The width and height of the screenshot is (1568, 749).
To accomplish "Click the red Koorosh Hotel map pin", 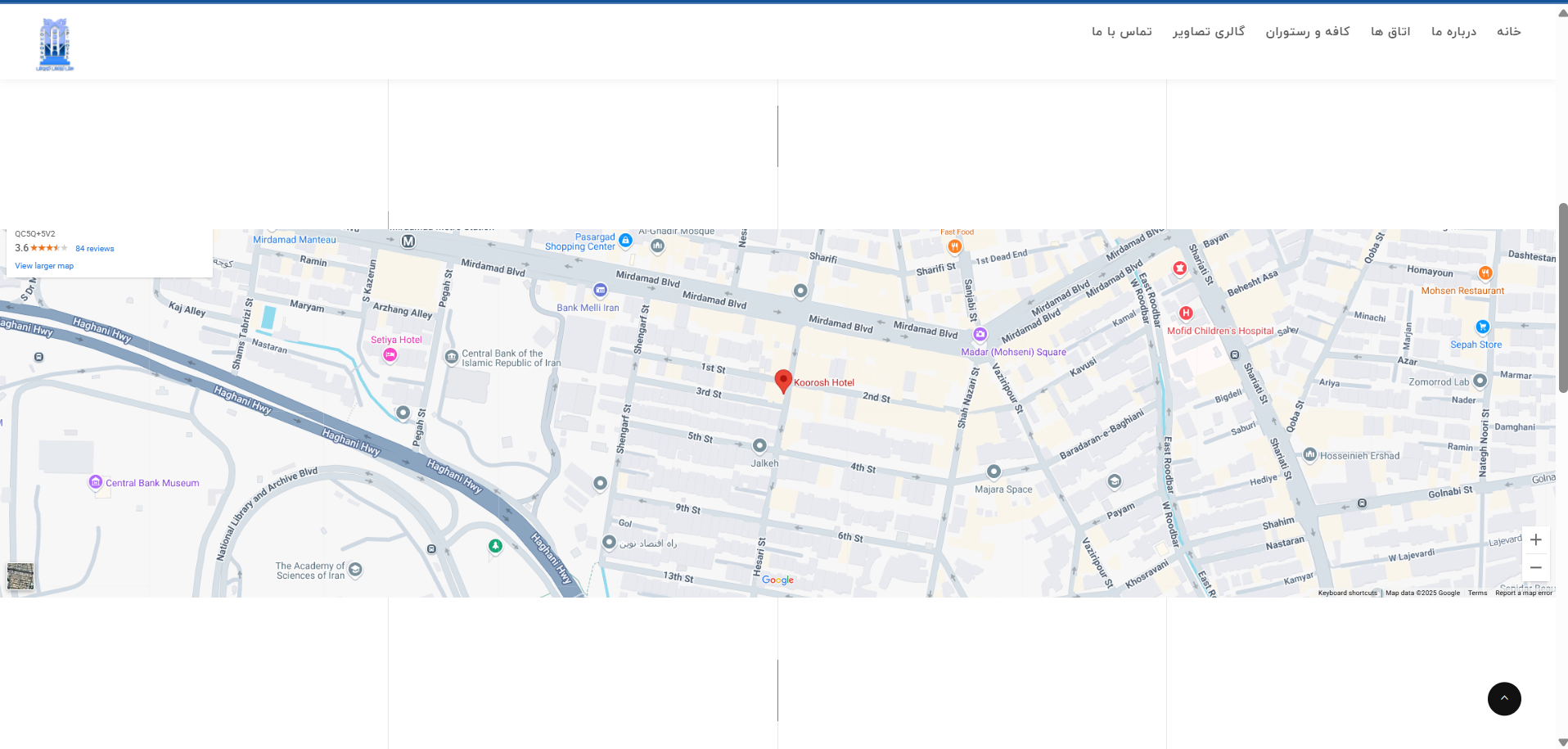I will point(783,381).
